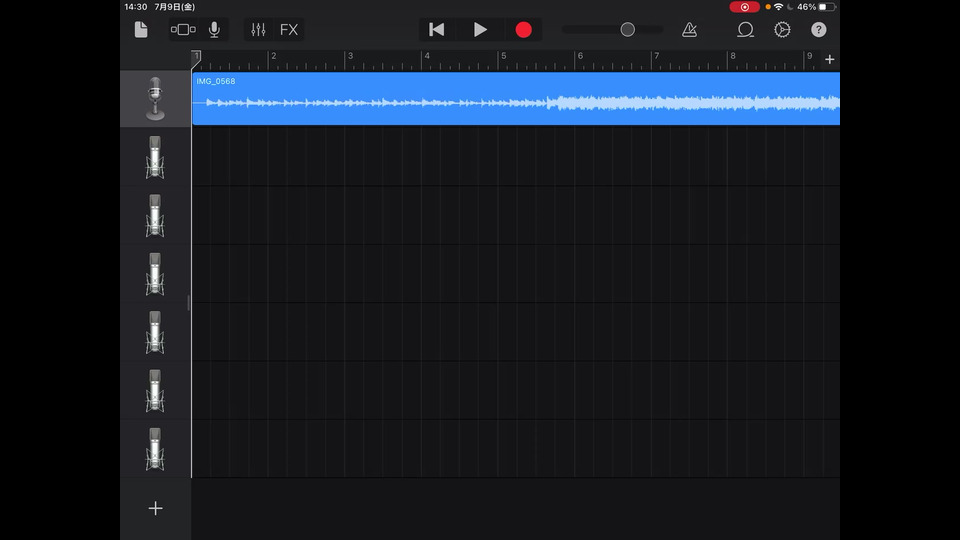Play the song

[x=481, y=29]
